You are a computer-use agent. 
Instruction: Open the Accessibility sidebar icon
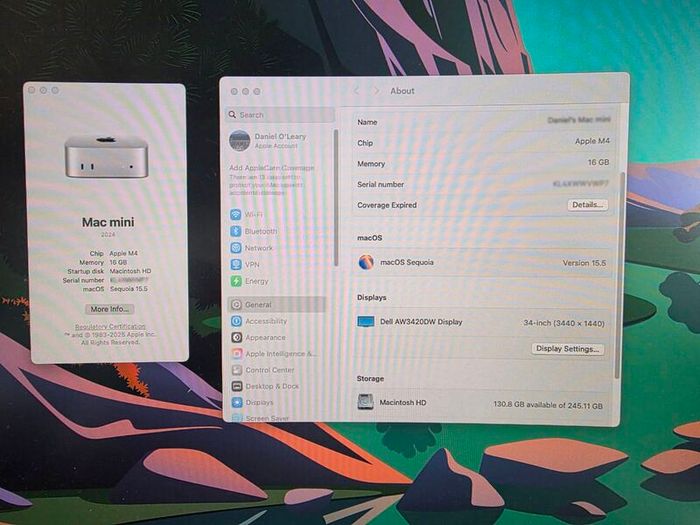(x=237, y=321)
